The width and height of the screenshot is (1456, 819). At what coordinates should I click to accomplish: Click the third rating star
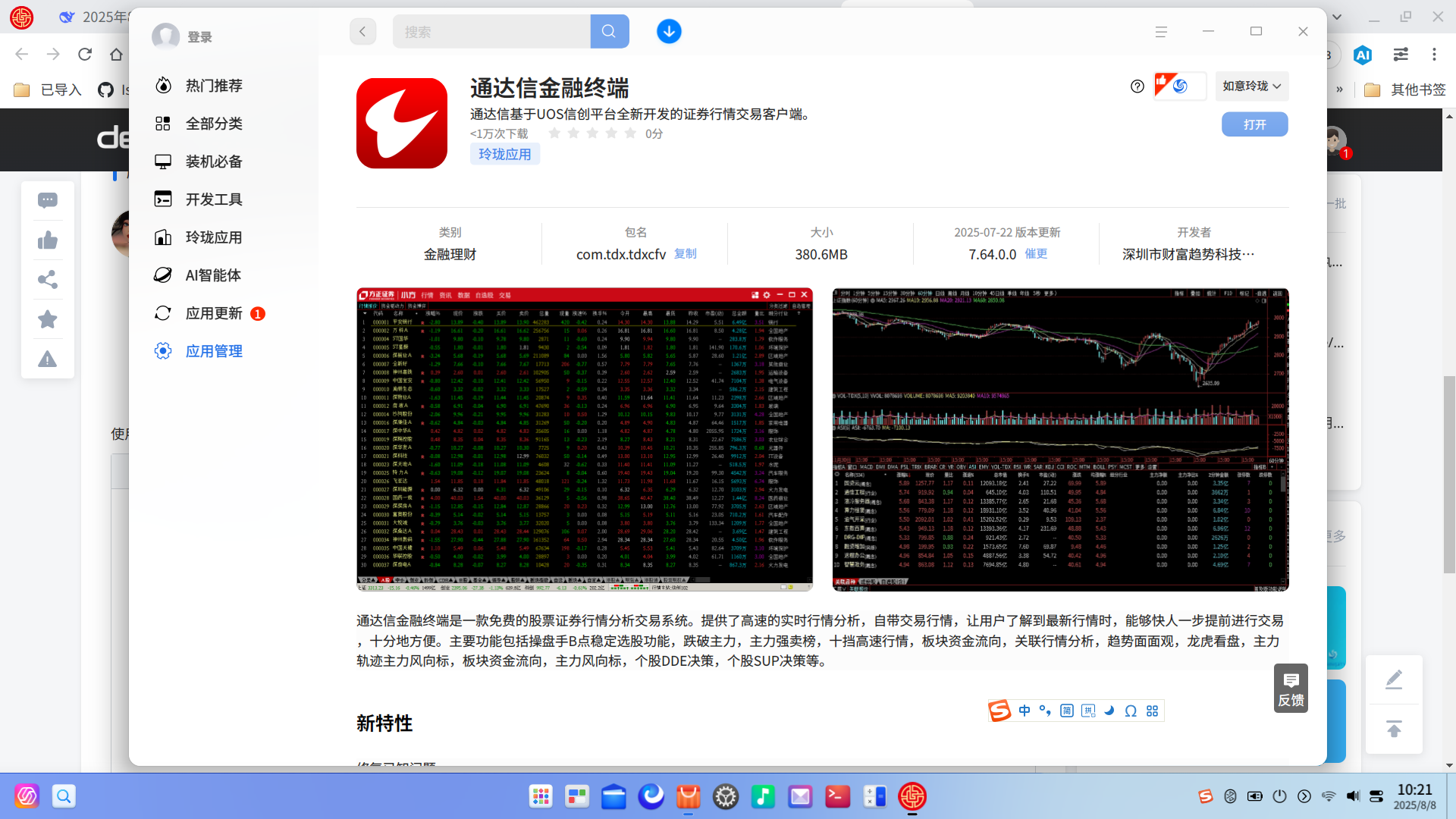pyautogui.click(x=592, y=133)
